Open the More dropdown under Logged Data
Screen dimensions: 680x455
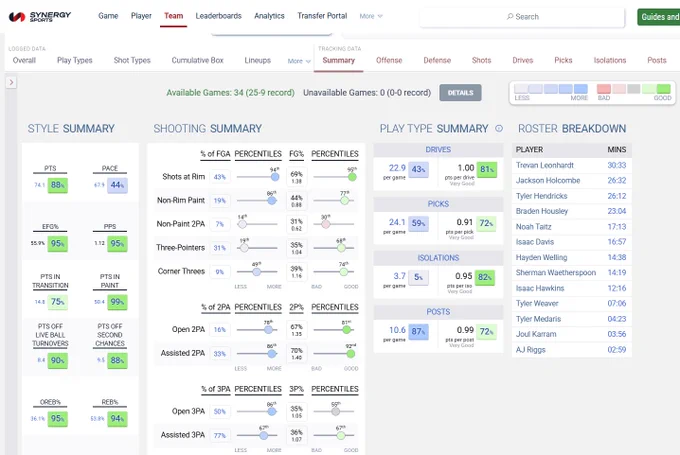[x=299, y=61]
